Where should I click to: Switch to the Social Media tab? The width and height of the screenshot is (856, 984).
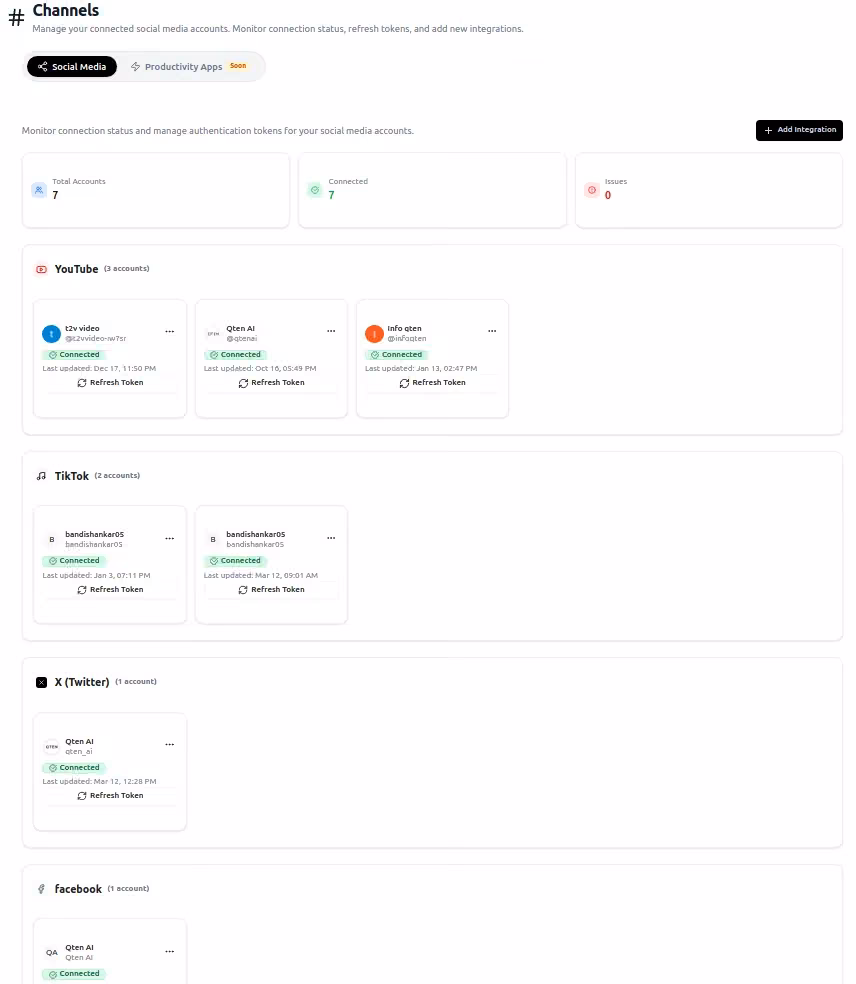pyautogui.click(x=72, y=67)
